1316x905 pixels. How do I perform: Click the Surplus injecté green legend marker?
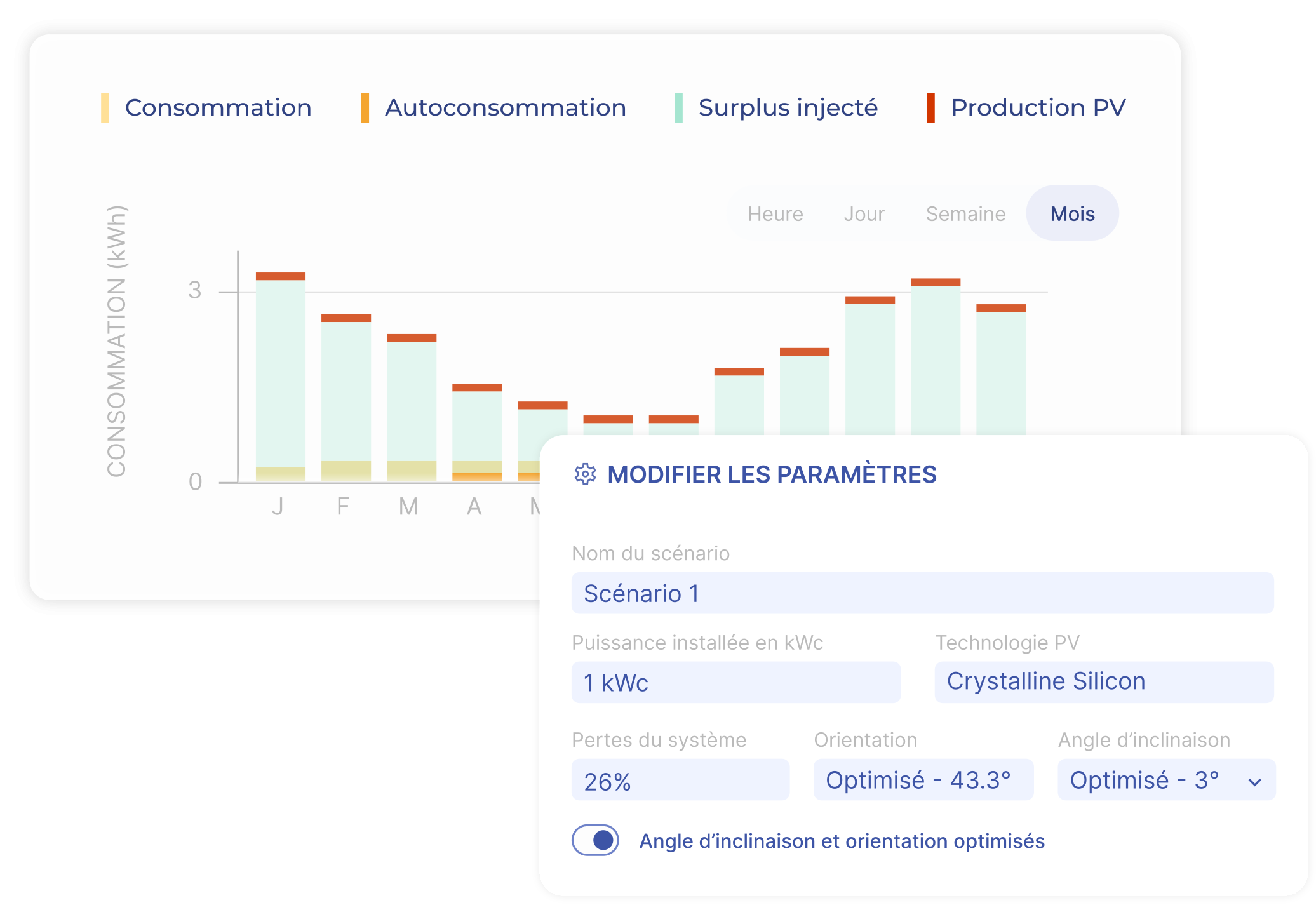point(678,108)
